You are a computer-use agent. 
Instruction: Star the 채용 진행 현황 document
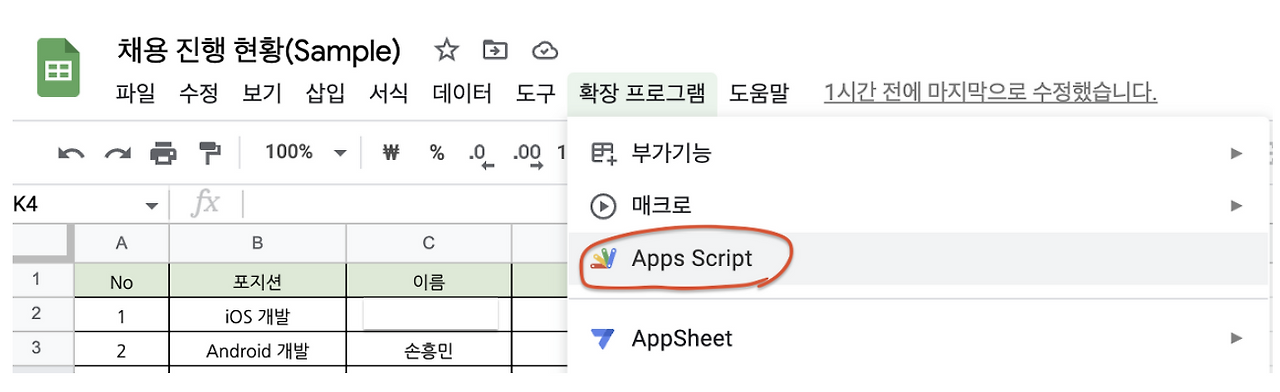click(446, 50)
